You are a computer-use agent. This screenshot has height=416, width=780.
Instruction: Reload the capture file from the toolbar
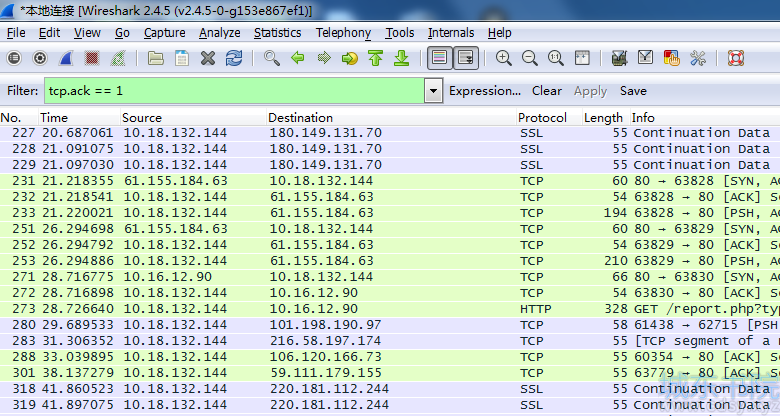[x=234, y=58]
